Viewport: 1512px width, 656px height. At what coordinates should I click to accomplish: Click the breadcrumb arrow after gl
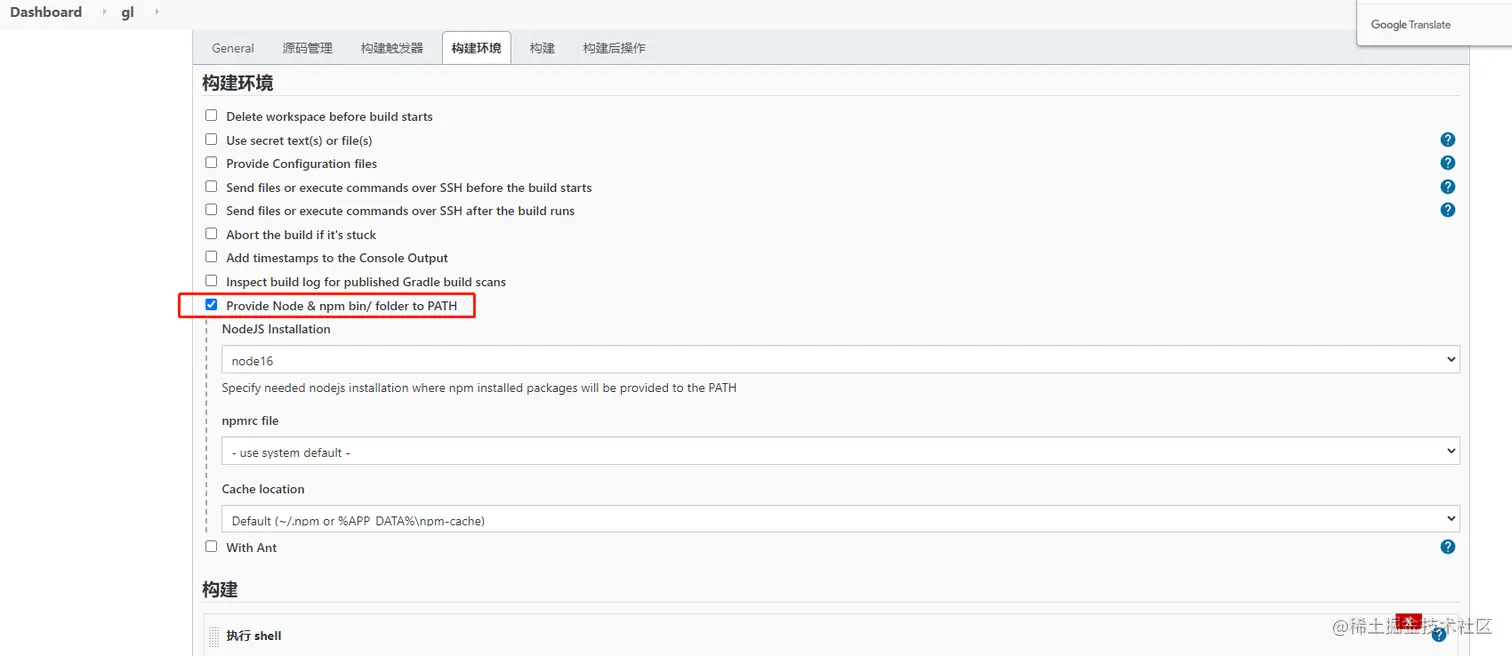pos(156,12)
